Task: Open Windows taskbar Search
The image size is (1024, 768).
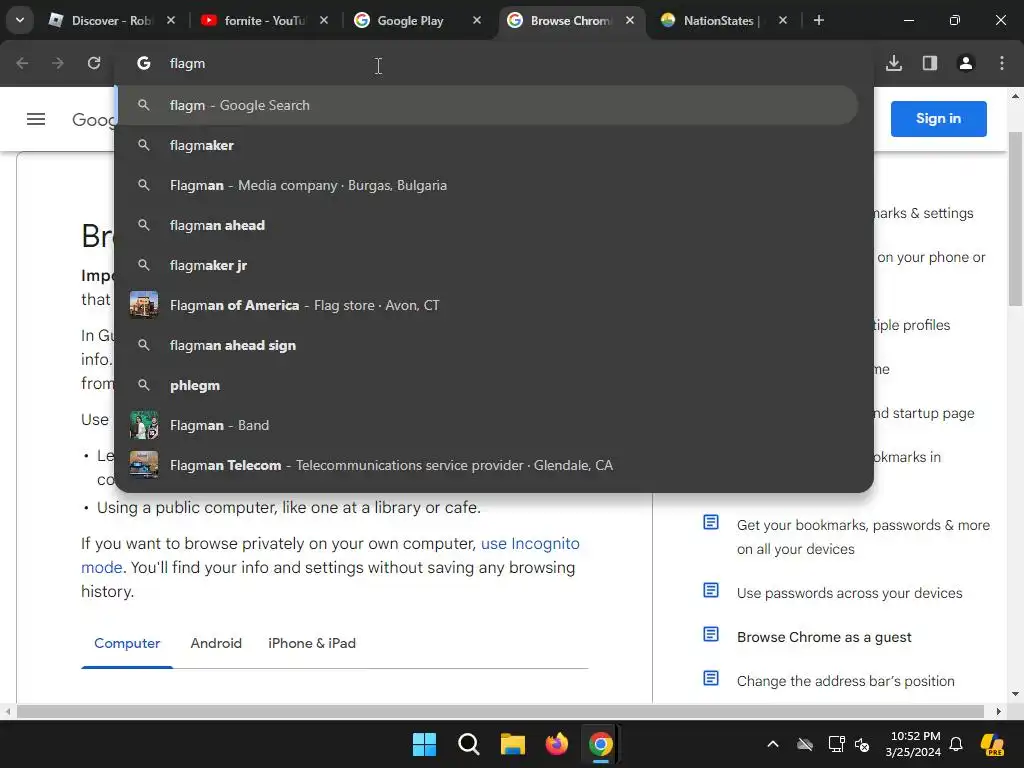Action: 468,744
